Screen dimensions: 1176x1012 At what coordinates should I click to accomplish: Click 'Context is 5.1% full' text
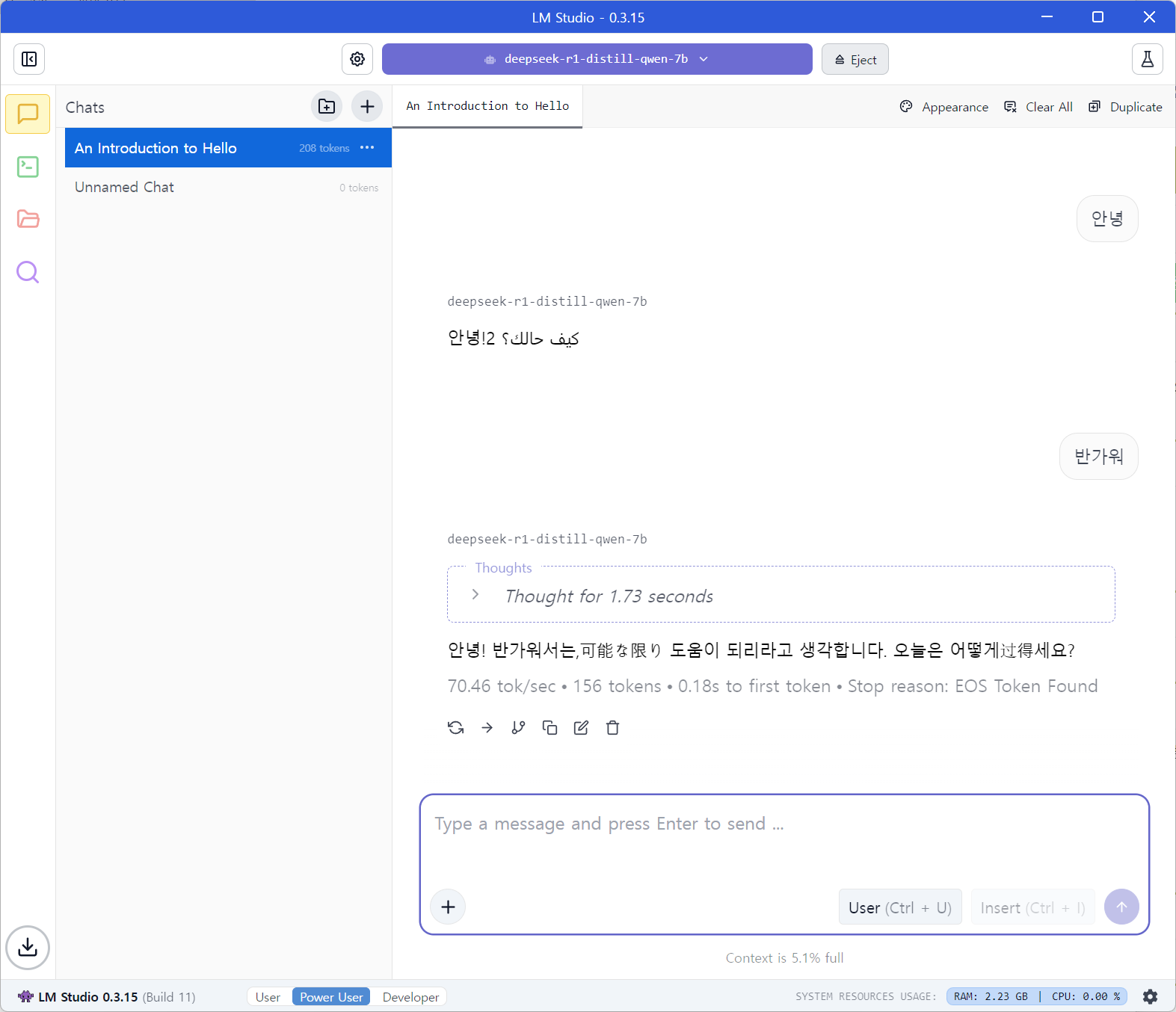(784, 958)
